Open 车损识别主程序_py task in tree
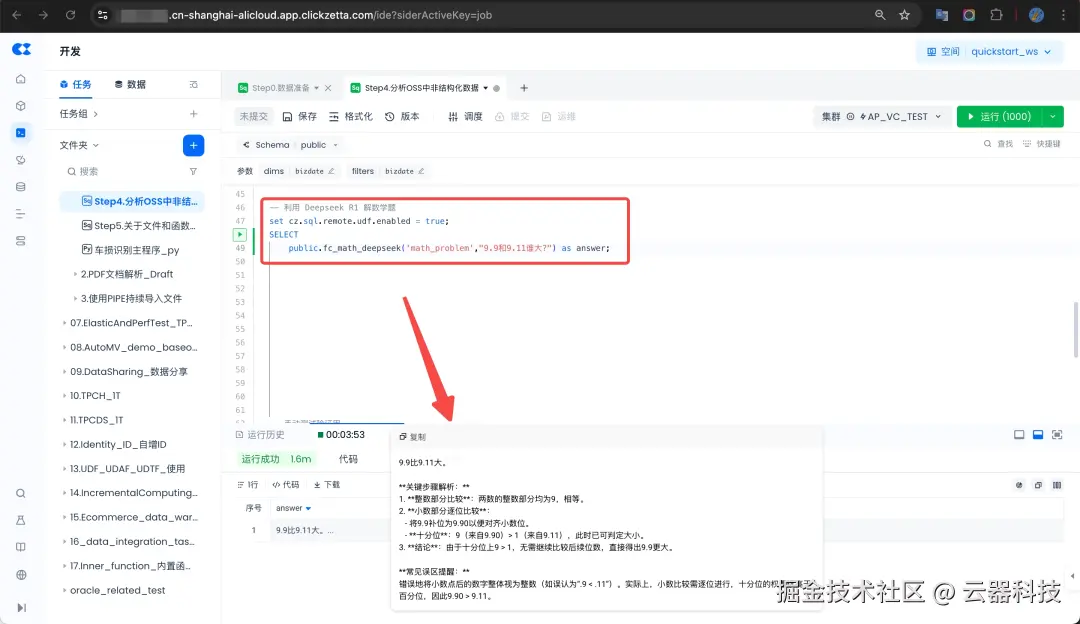 point(130,250)
